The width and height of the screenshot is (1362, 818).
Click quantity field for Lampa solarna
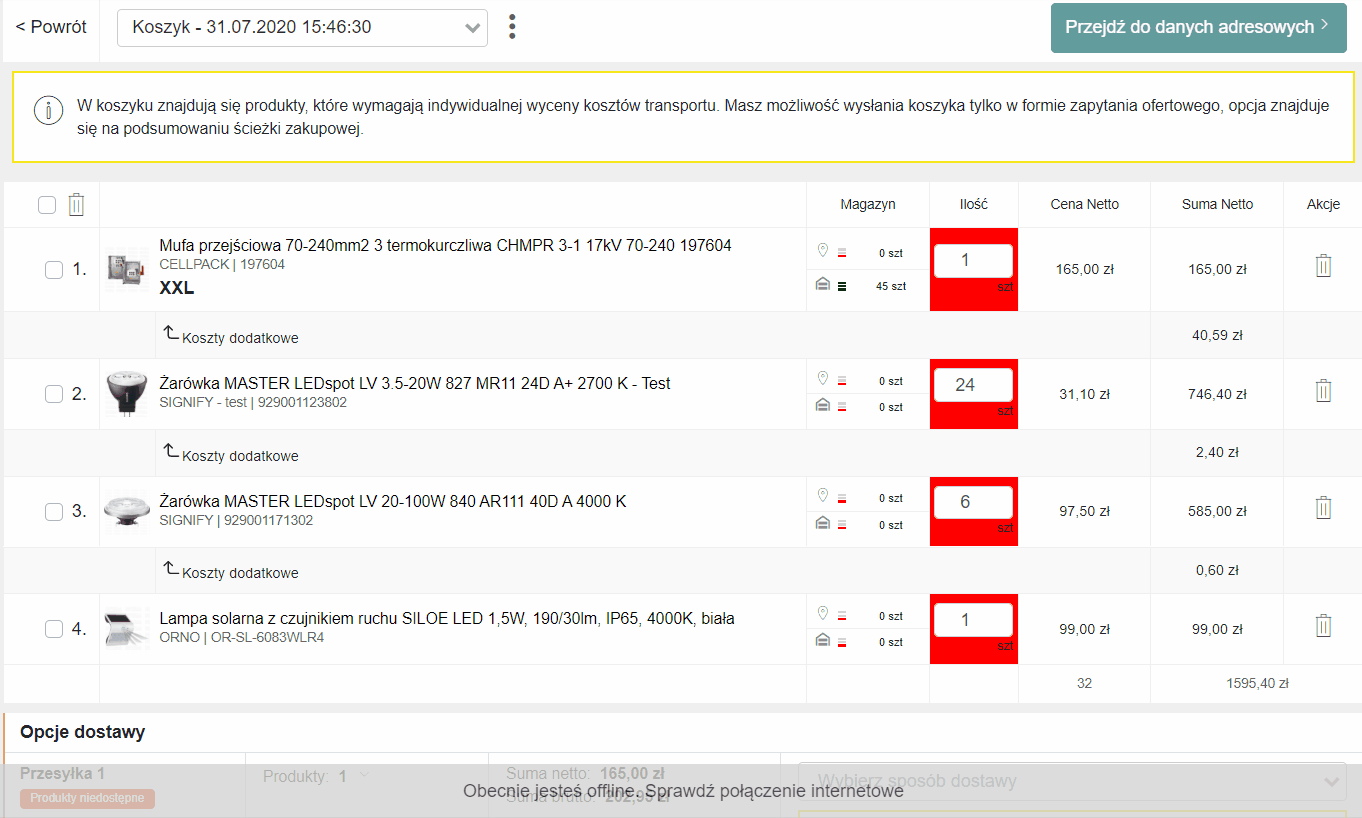point(973,620)
